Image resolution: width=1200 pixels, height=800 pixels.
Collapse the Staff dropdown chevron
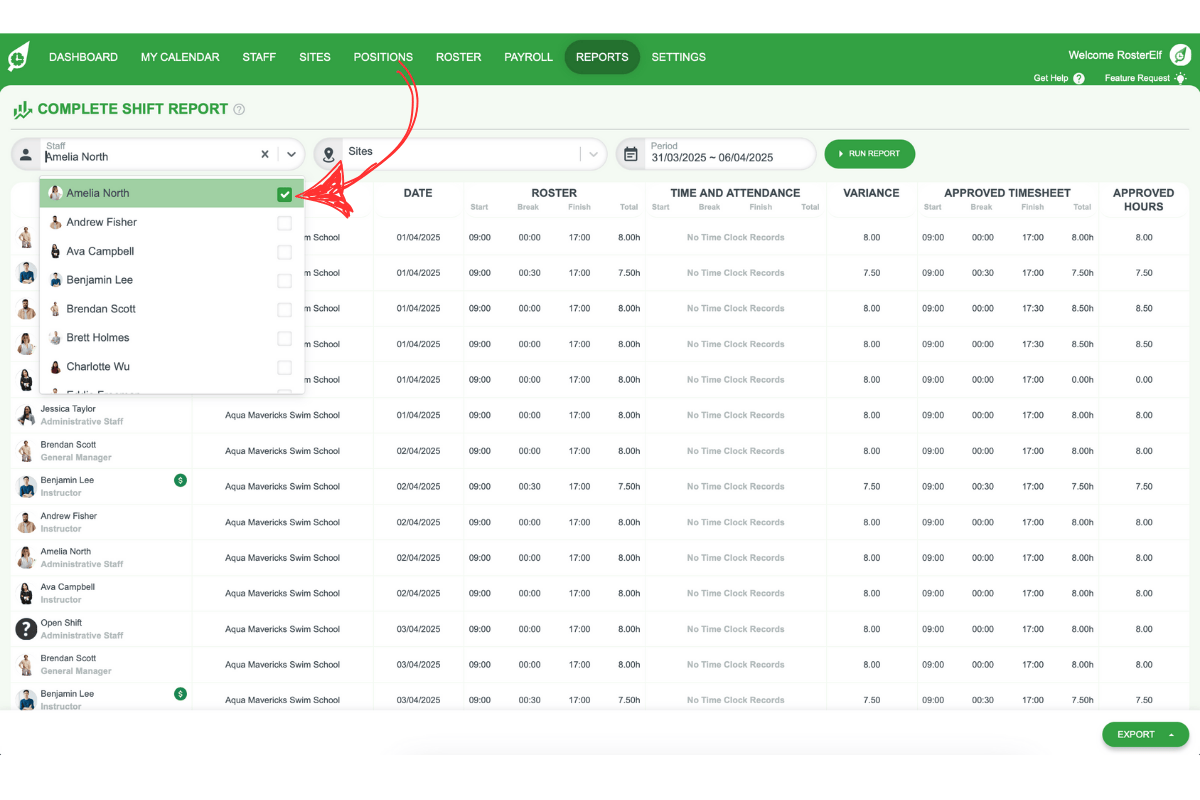coord(291,154)
